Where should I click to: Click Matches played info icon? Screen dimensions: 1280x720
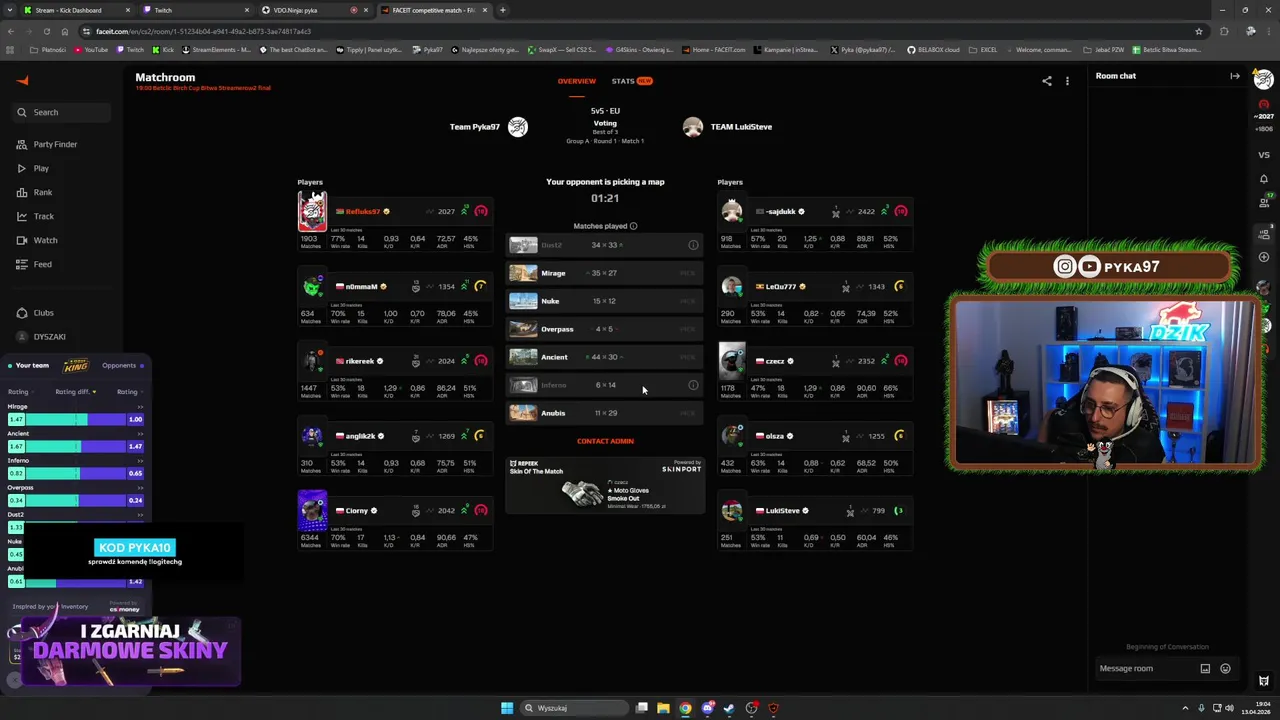pyautogui.click(x=633, y=226)
